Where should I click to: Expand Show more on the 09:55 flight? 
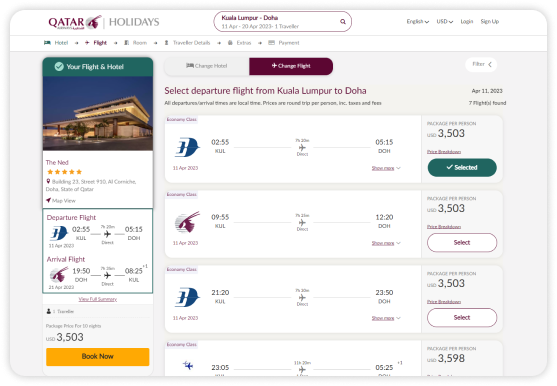click(x=386, y=243)
